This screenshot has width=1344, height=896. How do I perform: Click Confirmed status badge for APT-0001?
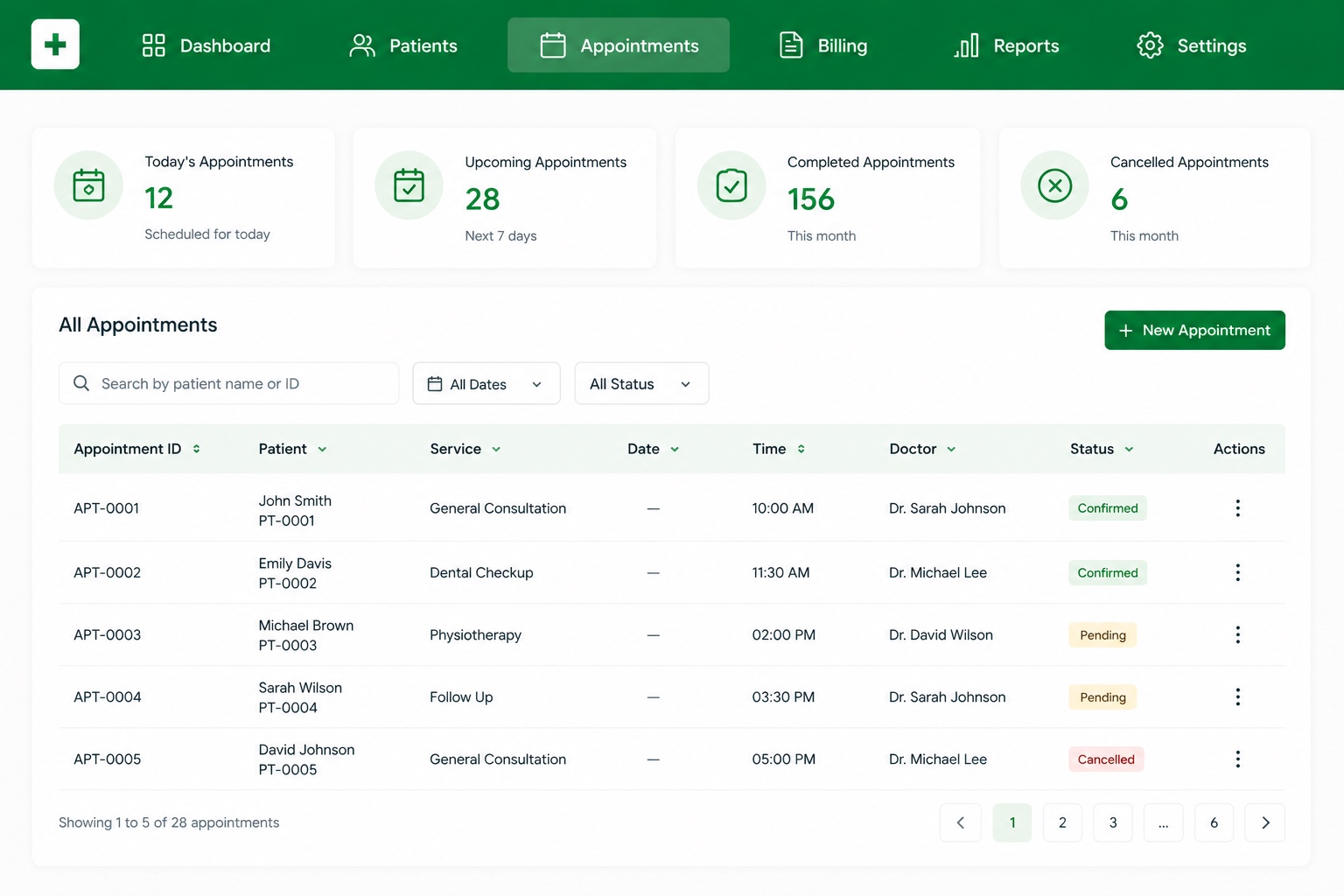point(1108,508)
